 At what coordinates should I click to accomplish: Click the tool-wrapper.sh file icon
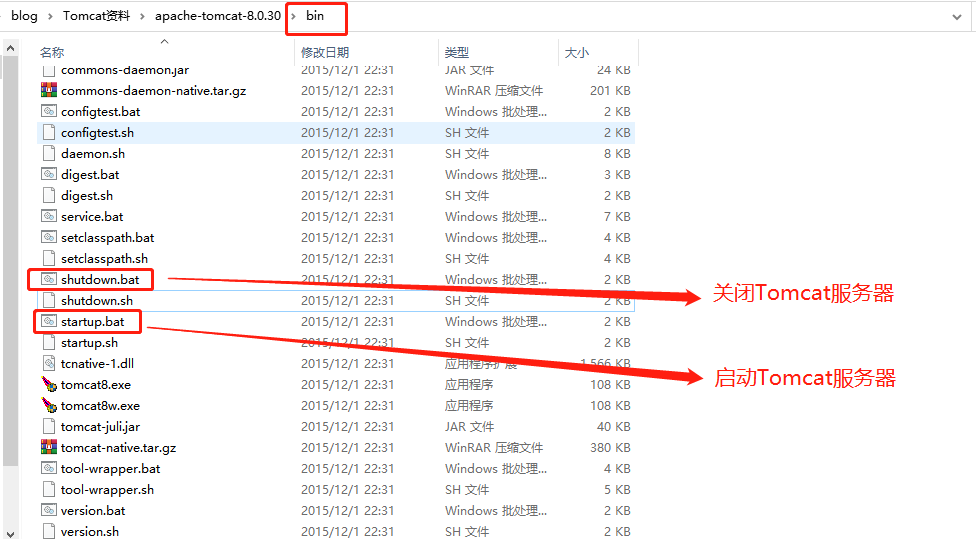tap(49, 489)
